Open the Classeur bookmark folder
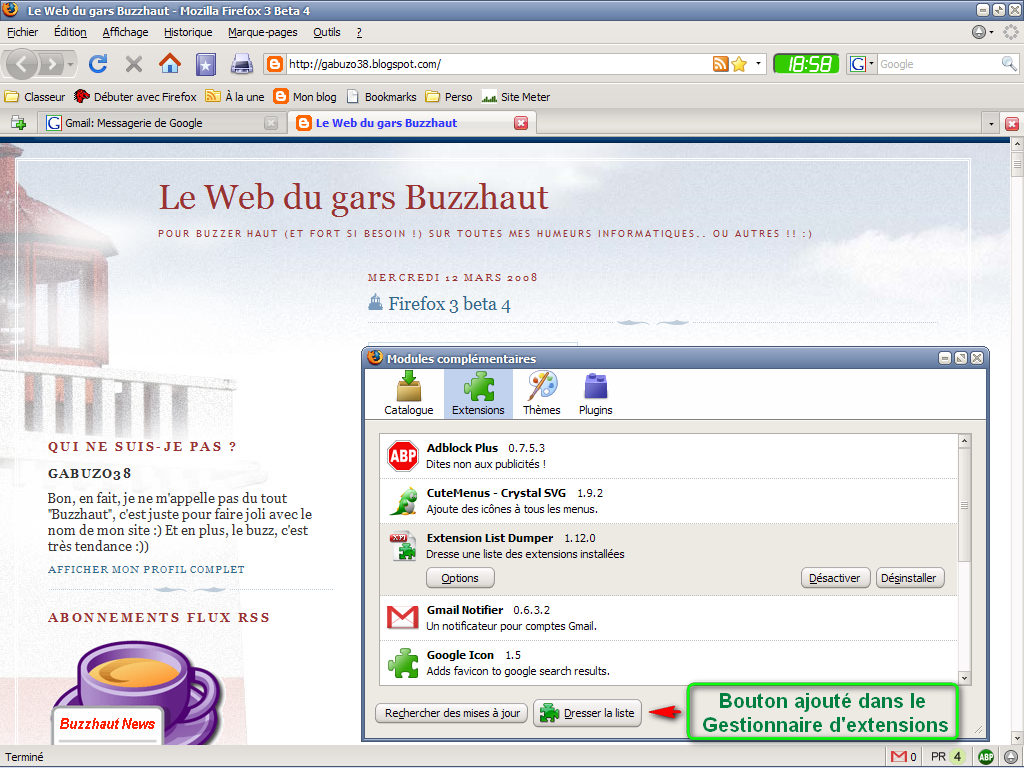The height and width of the screenshot is (768, 1024). point(35,97)
